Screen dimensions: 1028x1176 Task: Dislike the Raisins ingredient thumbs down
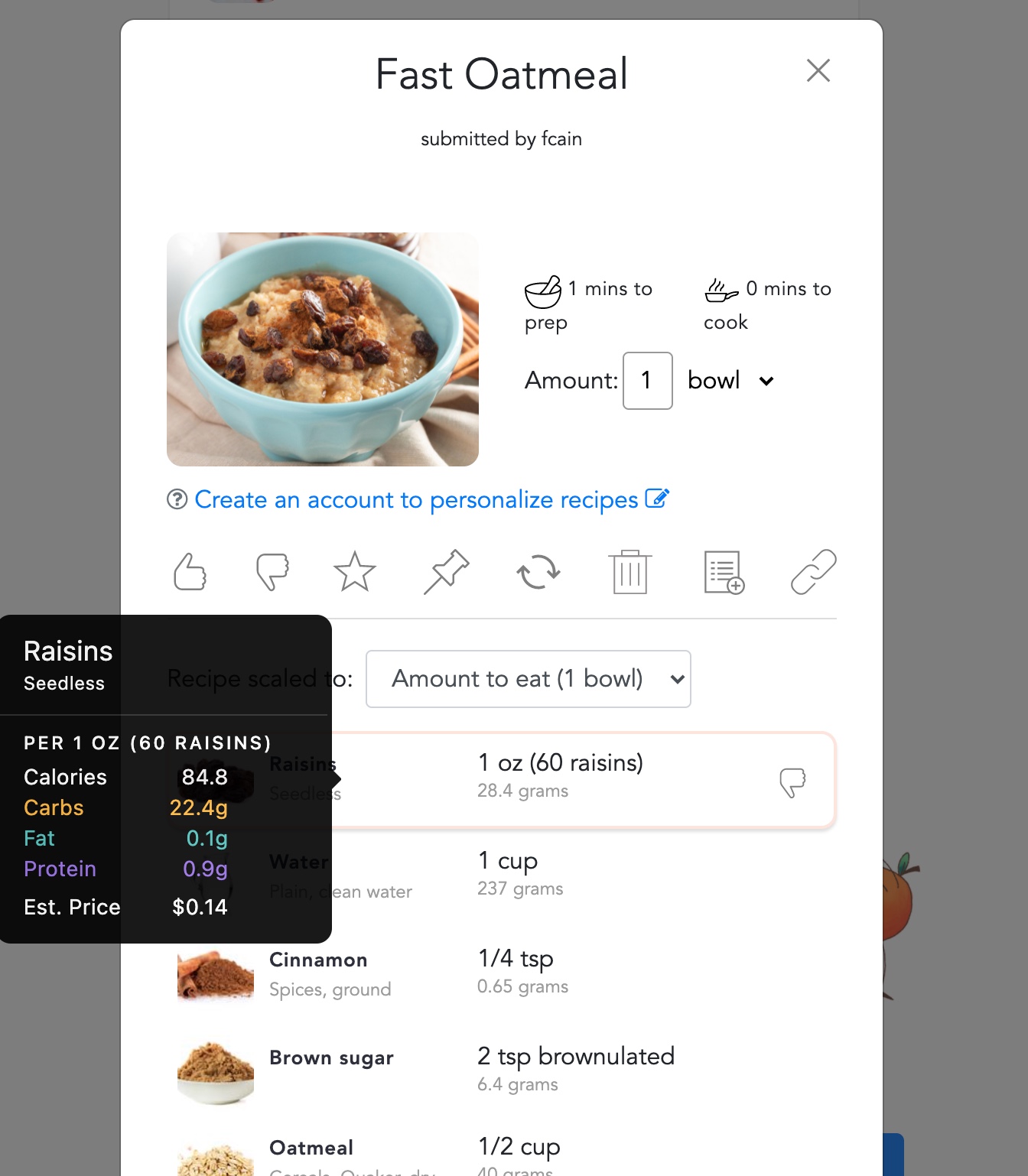[792, 783]
